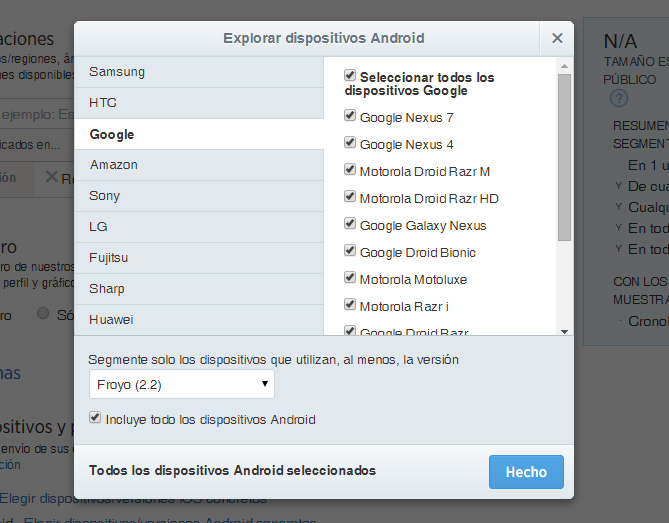Image resolution: width=669 pixels, height=523 pixels.
Task: Uncheck Incluye todo los dispositivos Android
Action: 95,417
